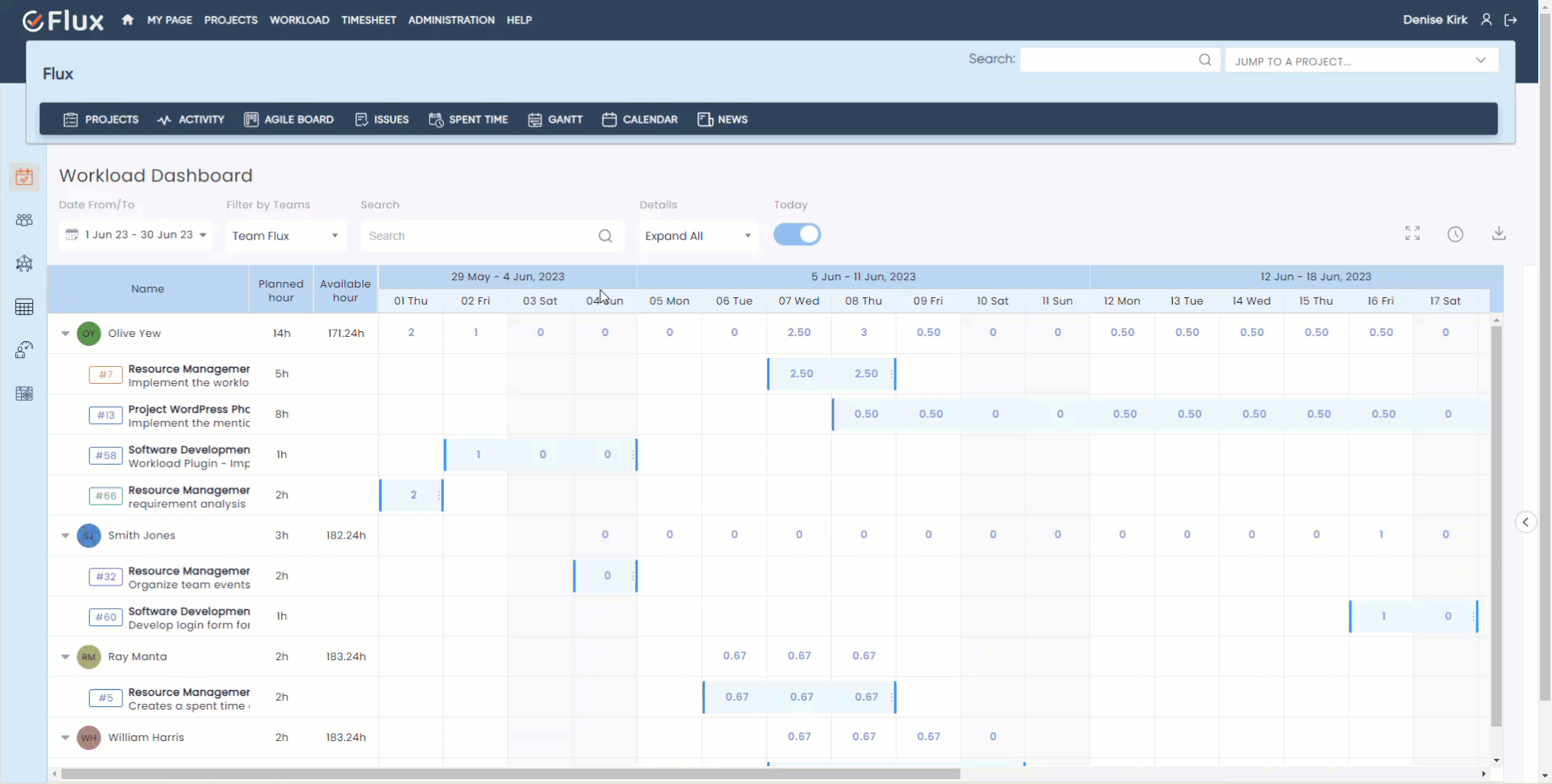Click the clock history icon
The width and height of the screenshot is (1552, 784).
point(1455,234)
